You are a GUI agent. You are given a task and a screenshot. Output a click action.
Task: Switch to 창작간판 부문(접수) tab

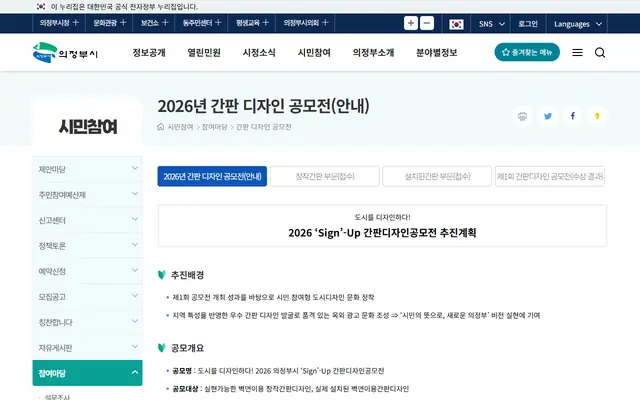coord(325,176)
